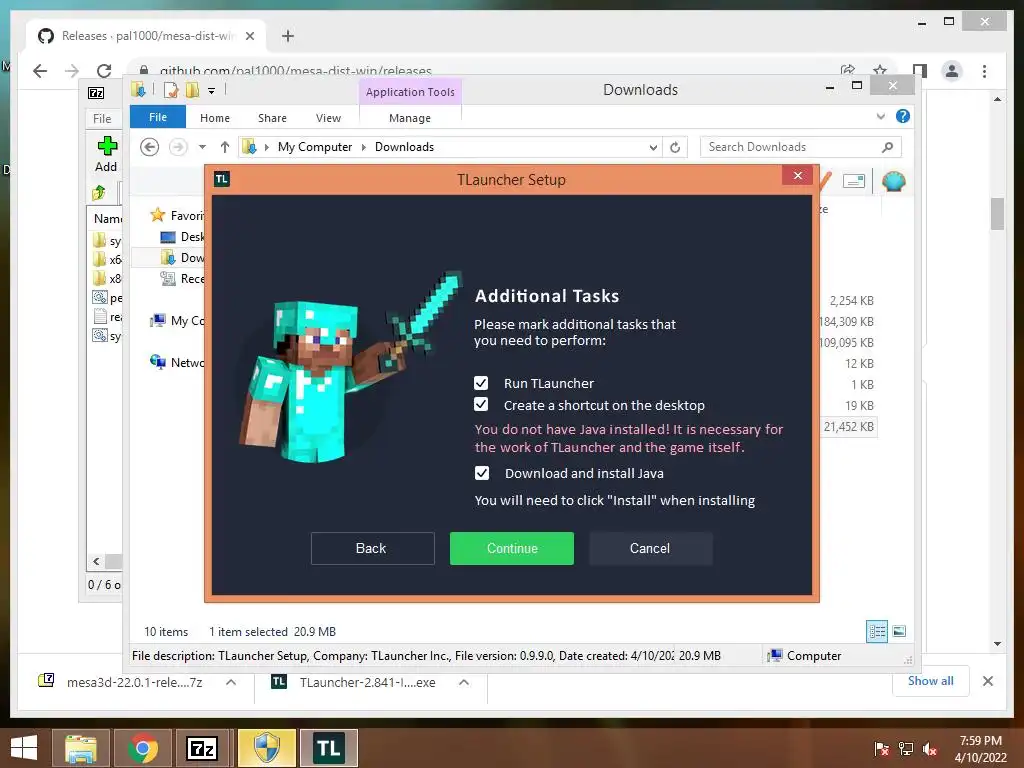Expand mesa3d download options chevron
The height and width of the screenshot is (768, 1024).
point(231,682)
